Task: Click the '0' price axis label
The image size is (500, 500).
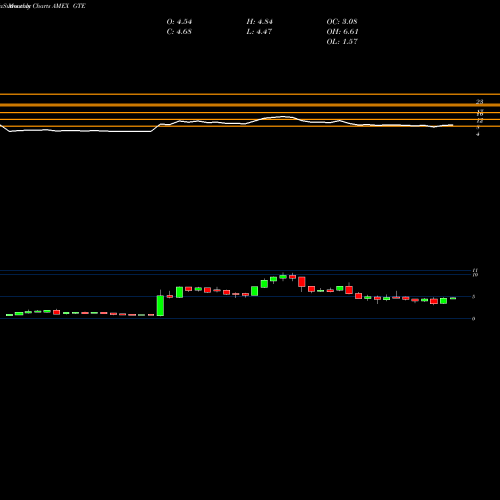Action: 473,319
